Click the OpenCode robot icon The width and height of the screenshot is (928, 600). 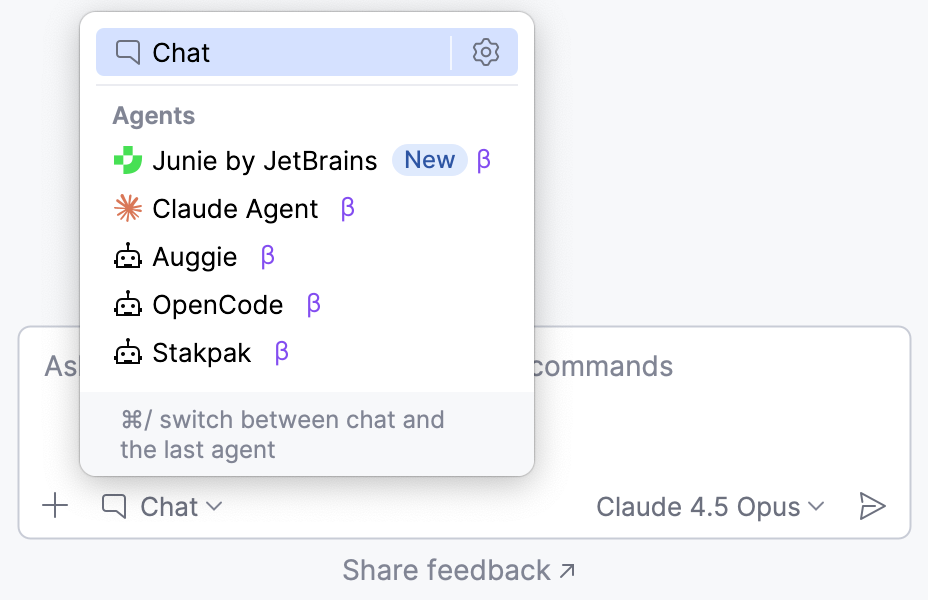(129, 304)
